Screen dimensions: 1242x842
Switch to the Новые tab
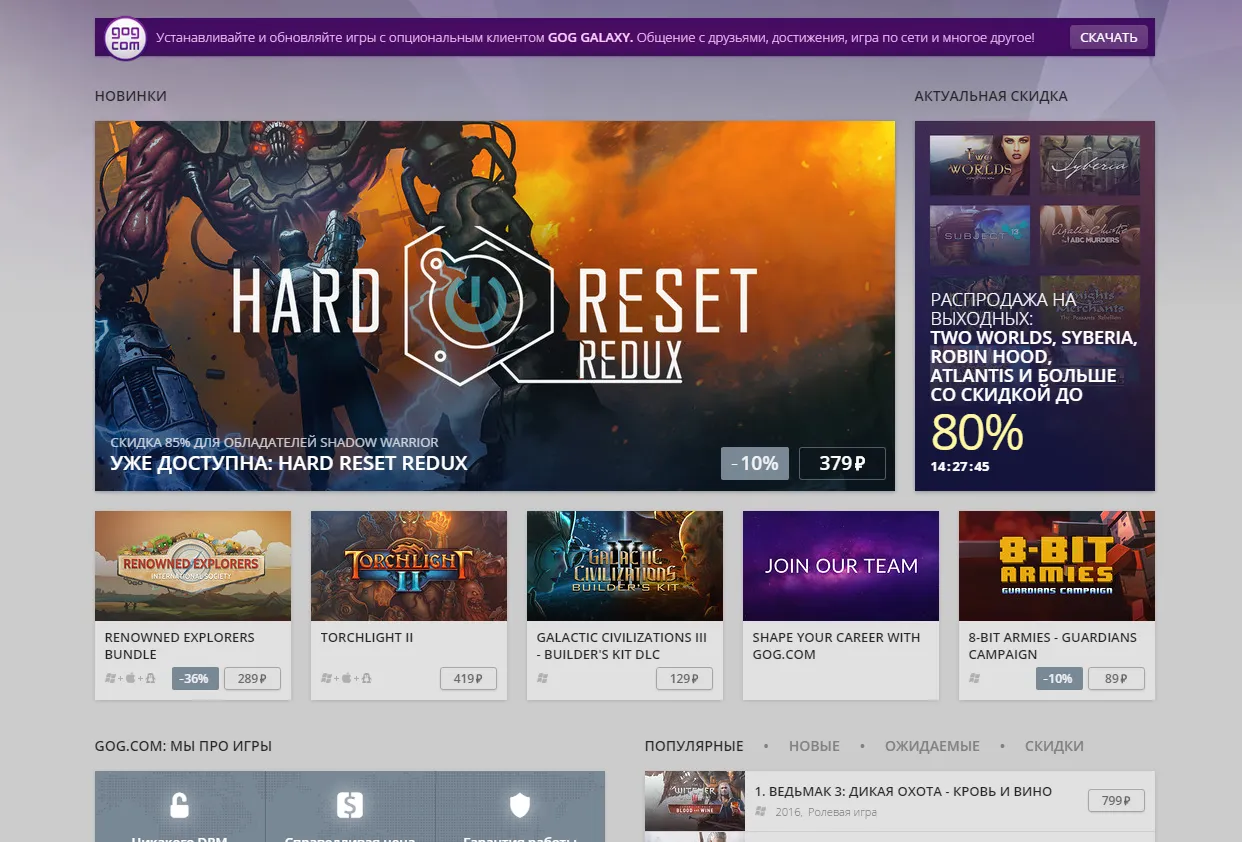point(814,746)
